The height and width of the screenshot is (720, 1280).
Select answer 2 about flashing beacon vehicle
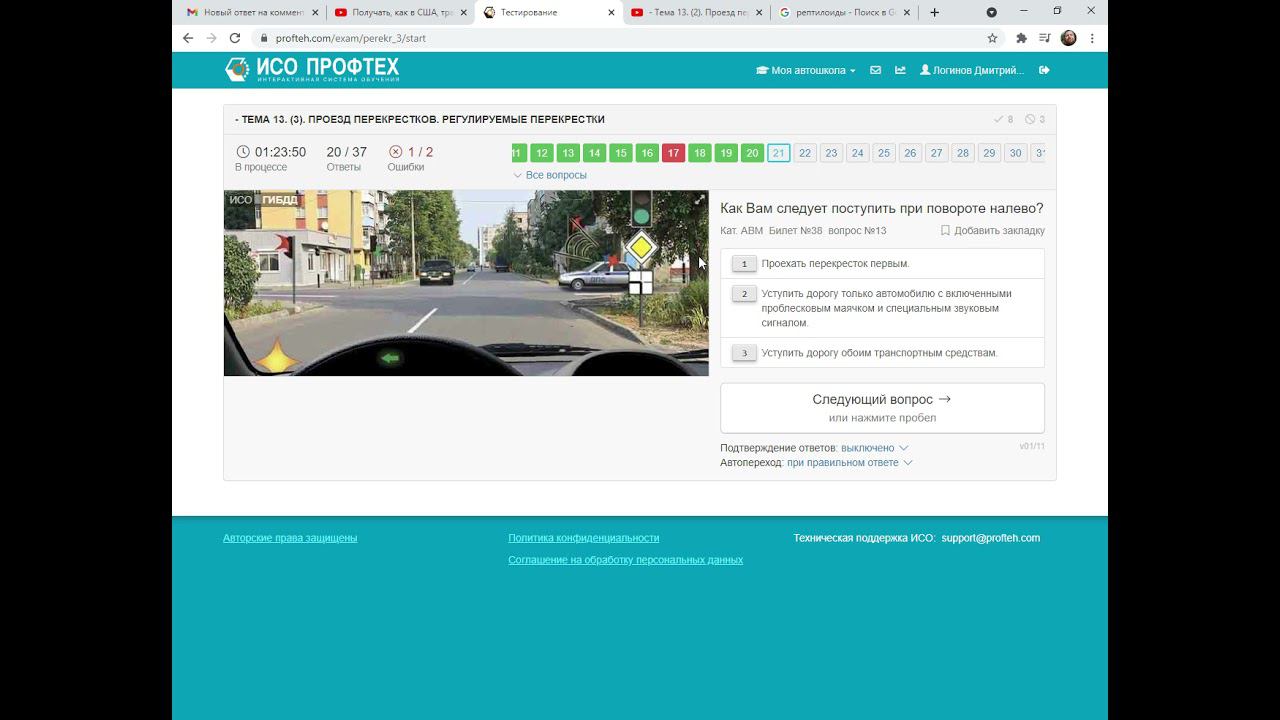882,308
